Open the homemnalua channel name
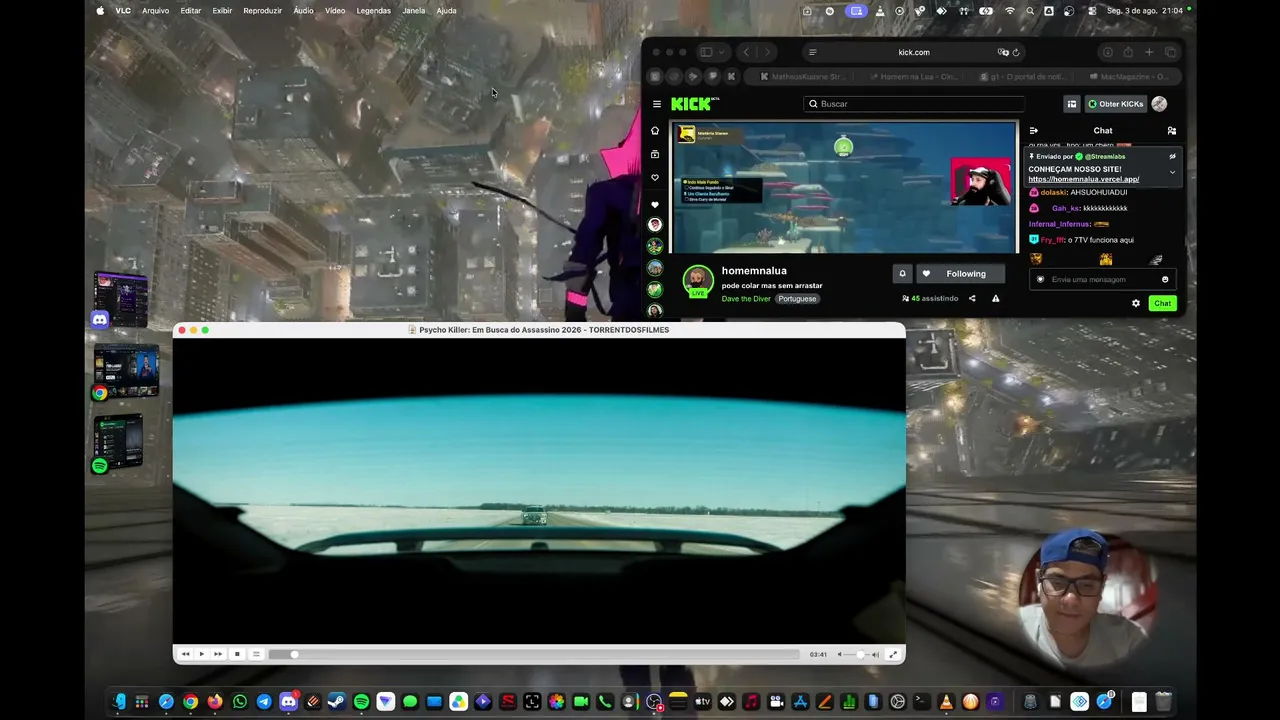The width and height of the screenshot is (1280, 720). pyautogui.click(x=754, y=271)
